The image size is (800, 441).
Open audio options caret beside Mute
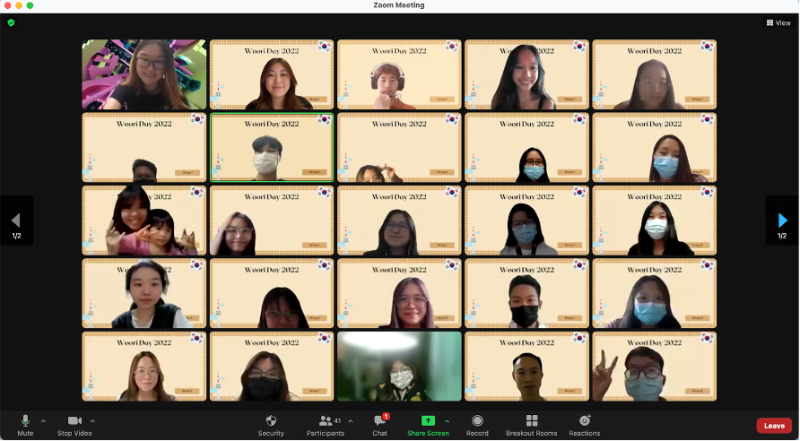coord(43,421)
